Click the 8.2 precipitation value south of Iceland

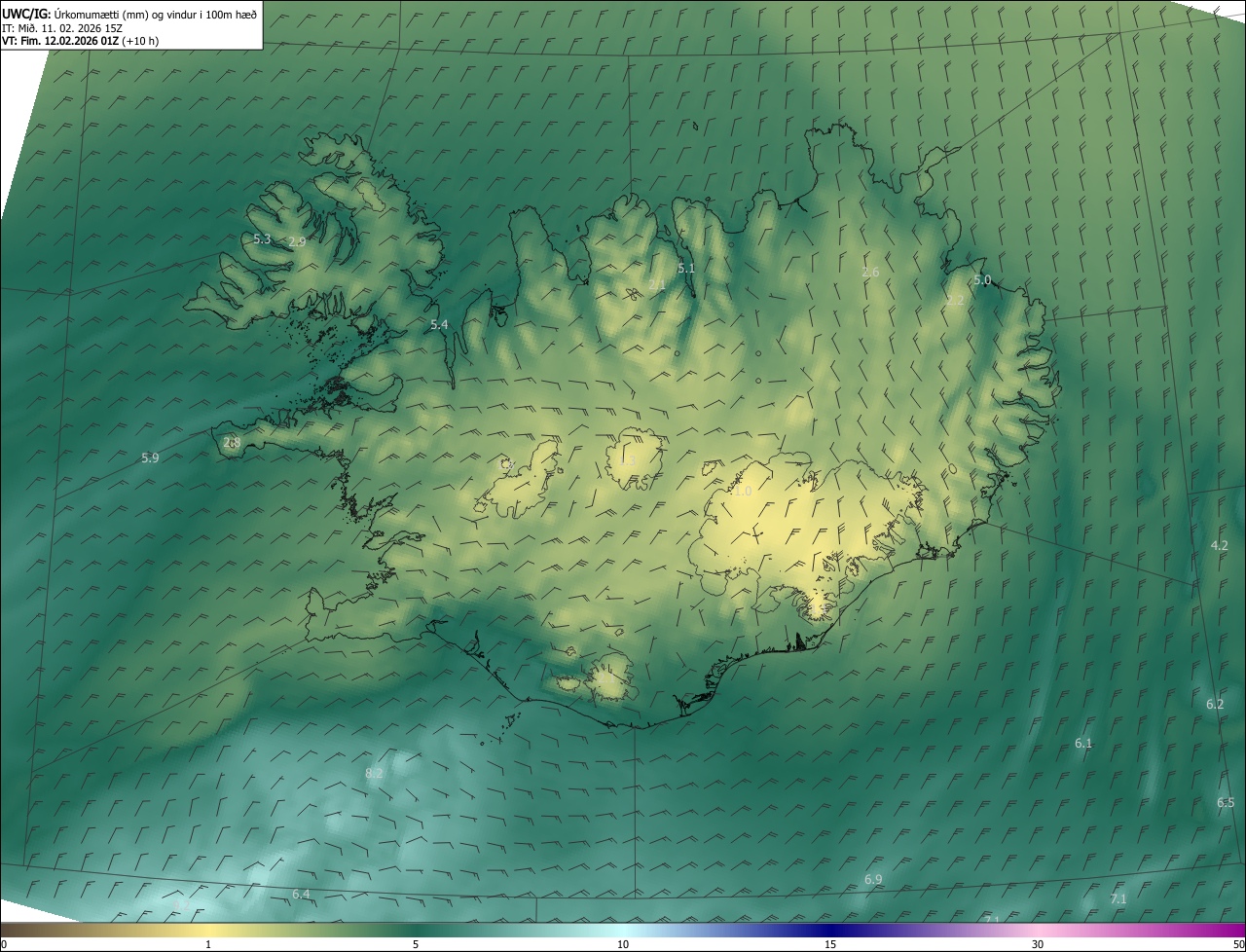374,773
